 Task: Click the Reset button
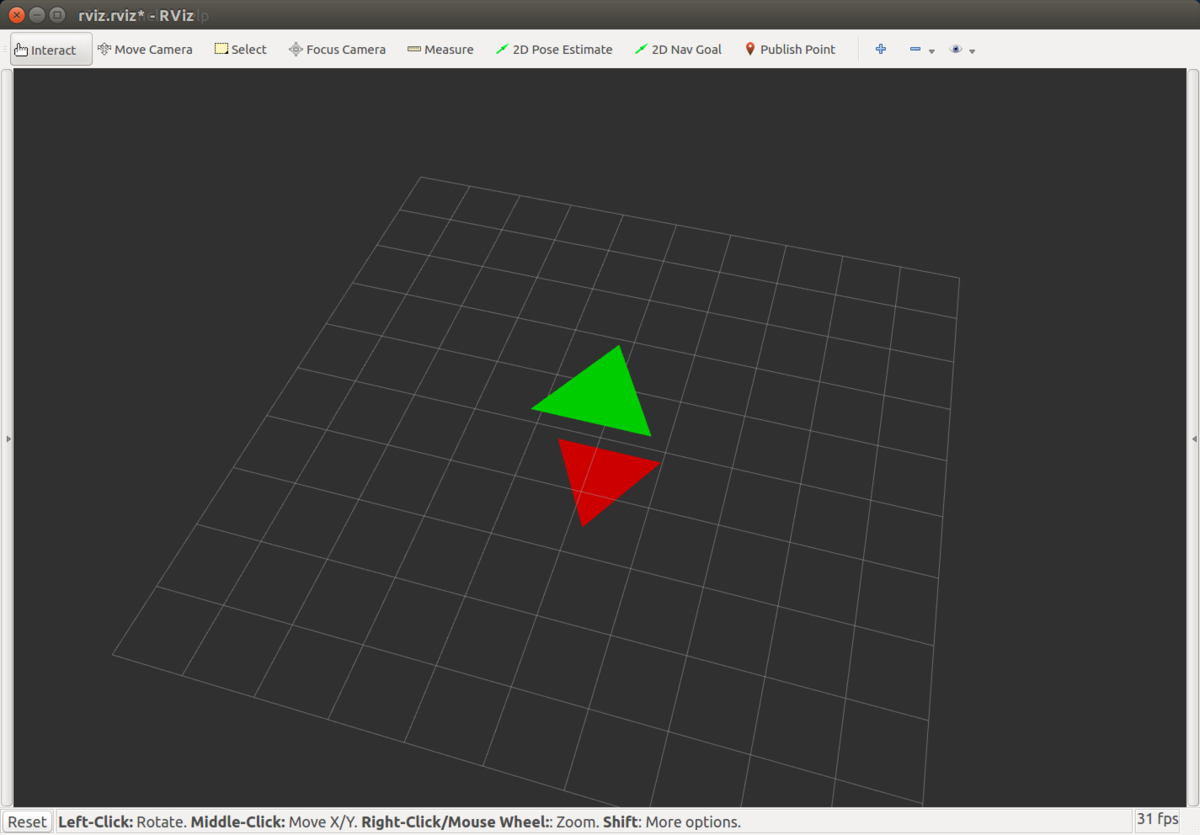tap(27, 821)
